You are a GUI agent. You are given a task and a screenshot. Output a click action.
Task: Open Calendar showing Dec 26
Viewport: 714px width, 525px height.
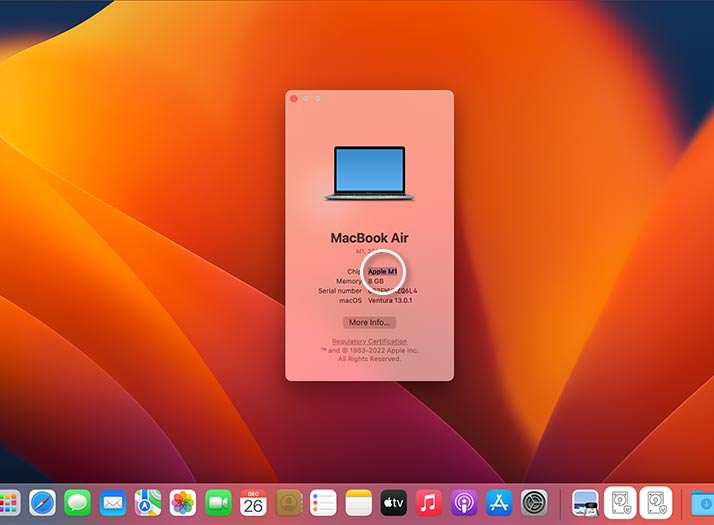coord(253,503)
